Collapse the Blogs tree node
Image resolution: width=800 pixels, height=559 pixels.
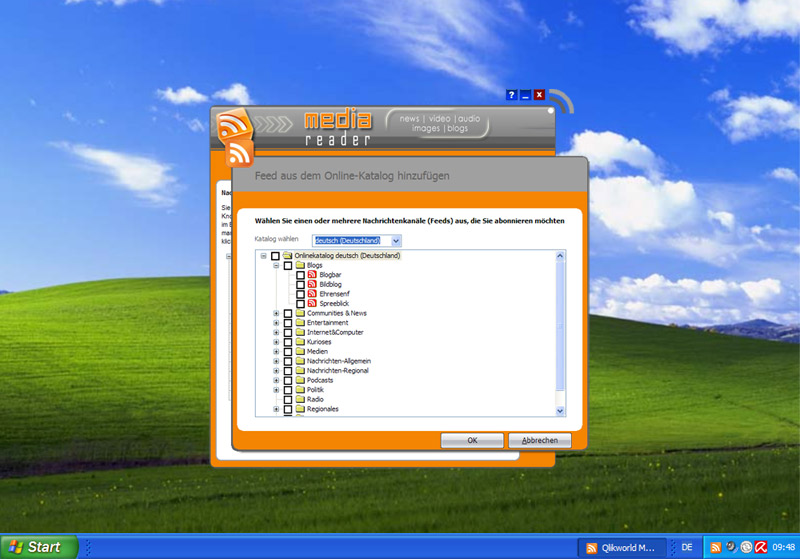pos(276,266)
